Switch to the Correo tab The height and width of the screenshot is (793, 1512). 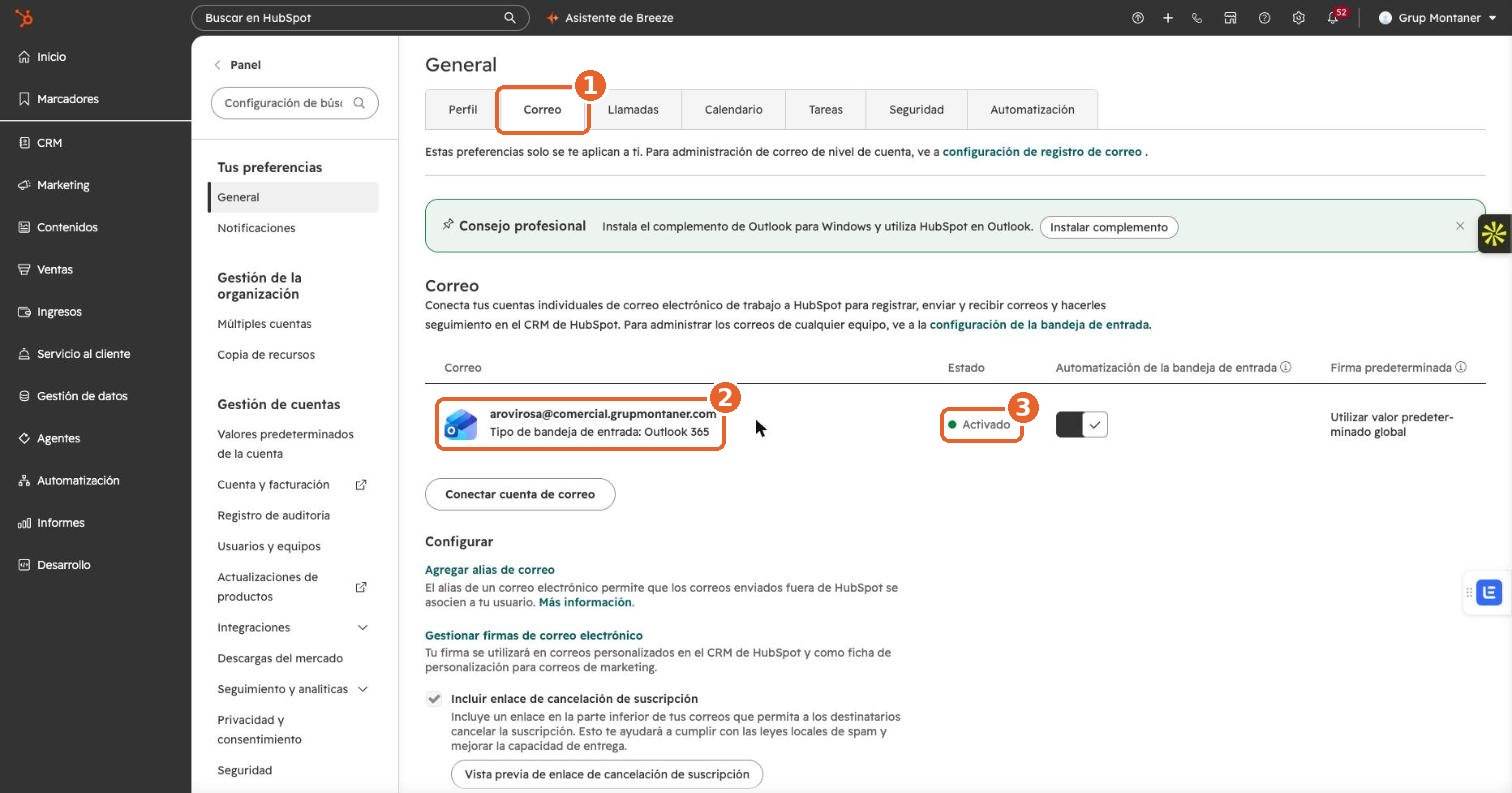542,110
